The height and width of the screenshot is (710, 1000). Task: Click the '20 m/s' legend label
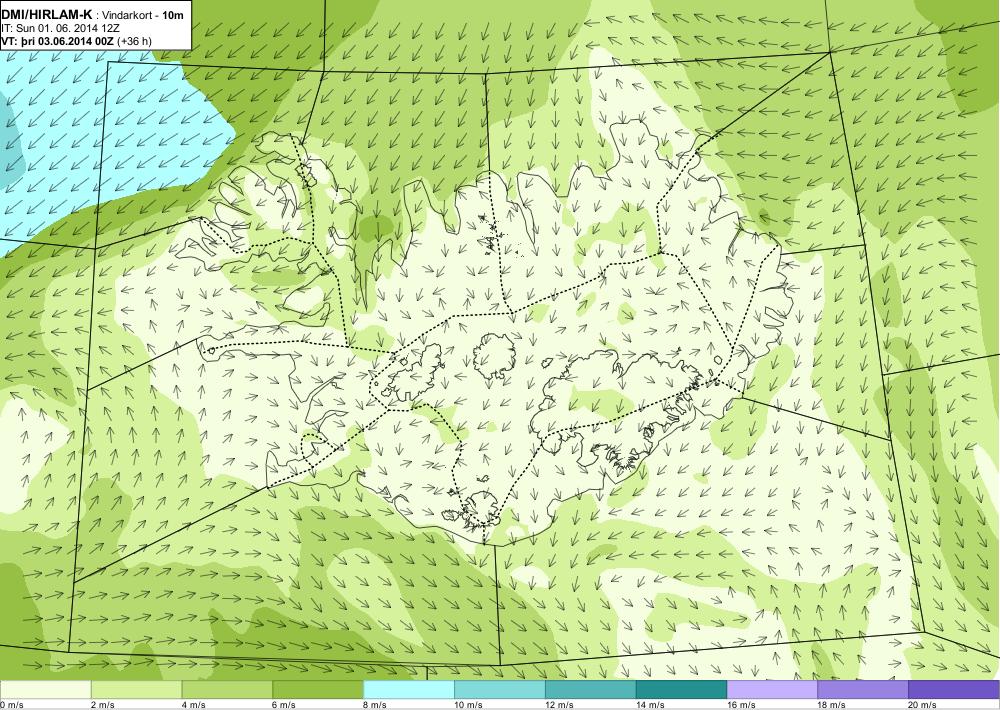(923, 705)
